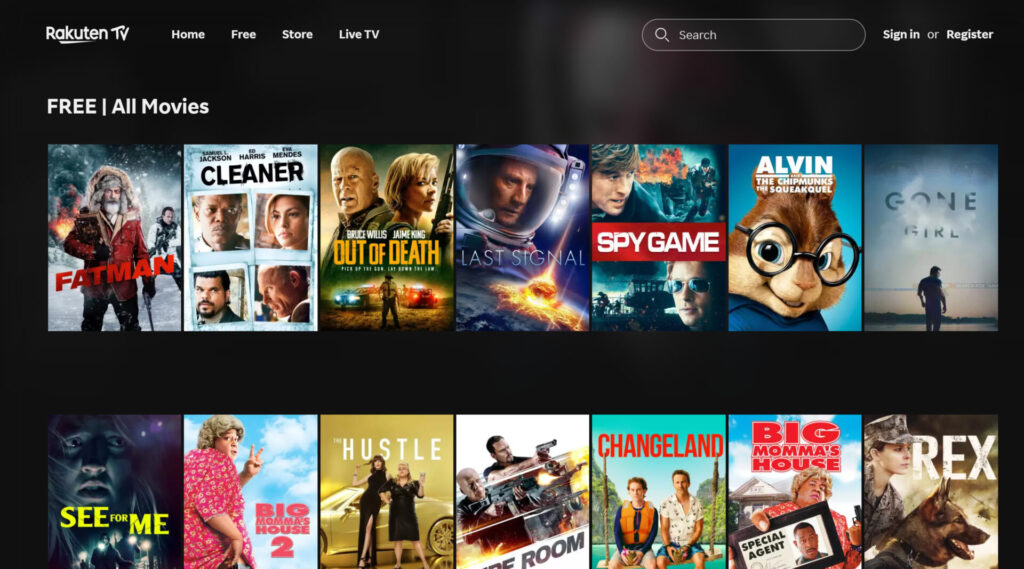Image resolution: width=1024 pixels, height=569 pixels.
Task: Open the Spy Game poster
Action: [x=658, y=238]
